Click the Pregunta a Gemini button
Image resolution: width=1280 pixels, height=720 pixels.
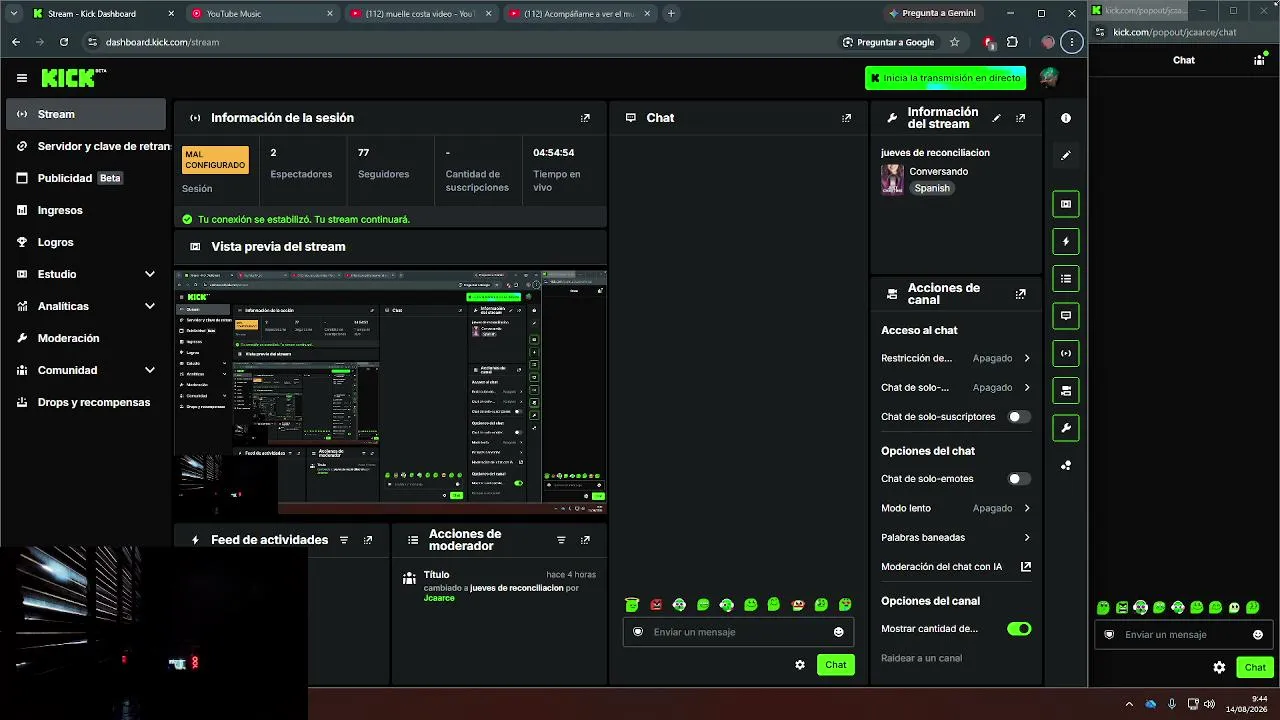932,13
